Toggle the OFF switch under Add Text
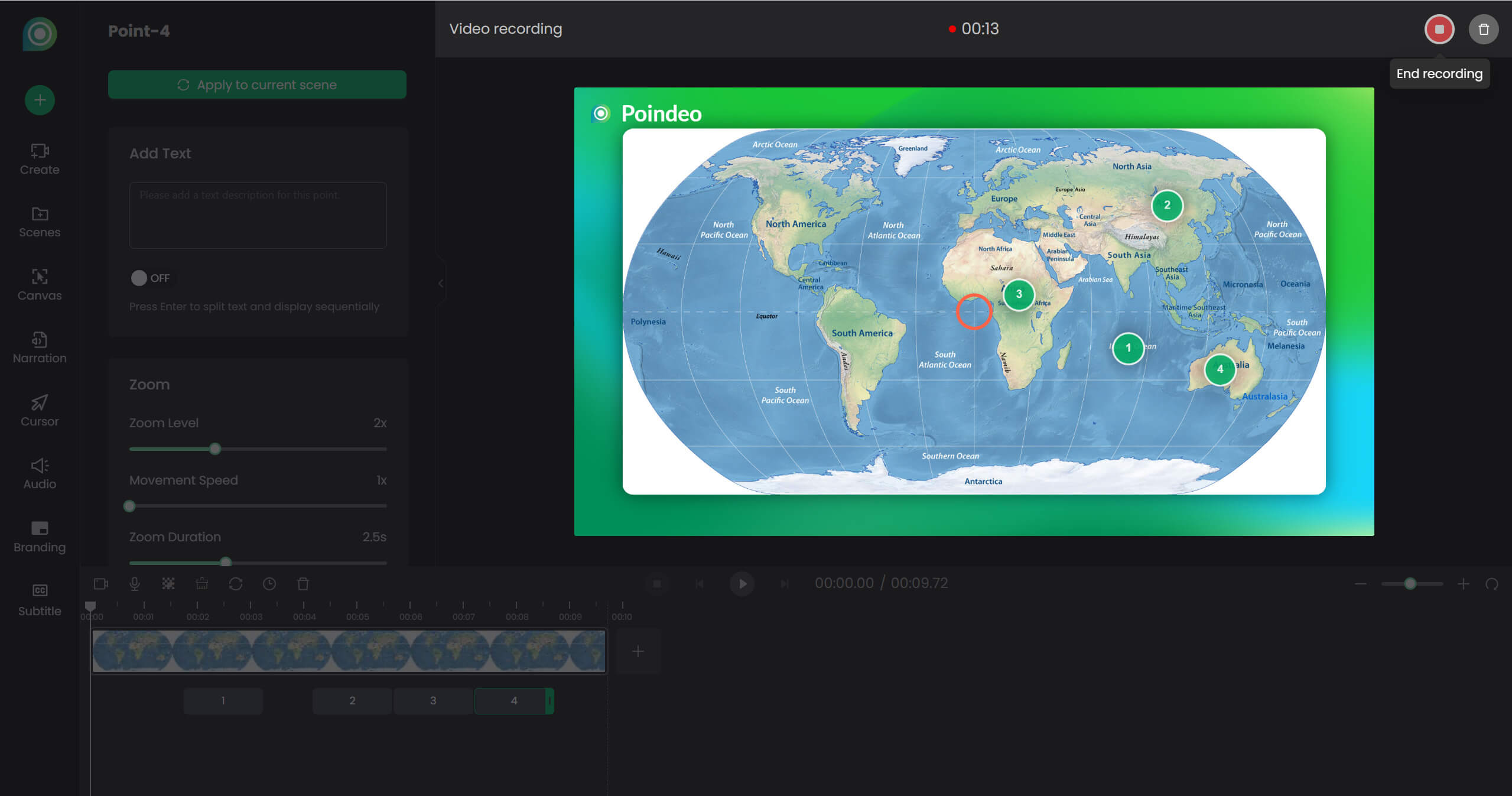 [139, 278]
